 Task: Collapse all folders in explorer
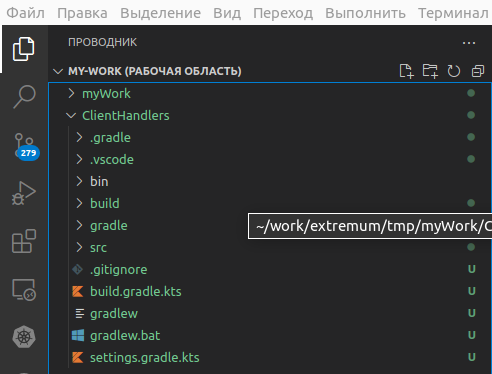click(x=478, y=71)
